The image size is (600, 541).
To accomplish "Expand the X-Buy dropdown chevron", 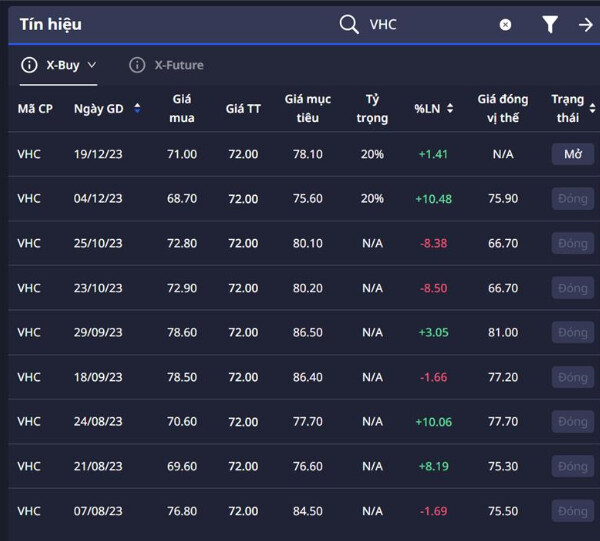I will click(x=93, y=65).
